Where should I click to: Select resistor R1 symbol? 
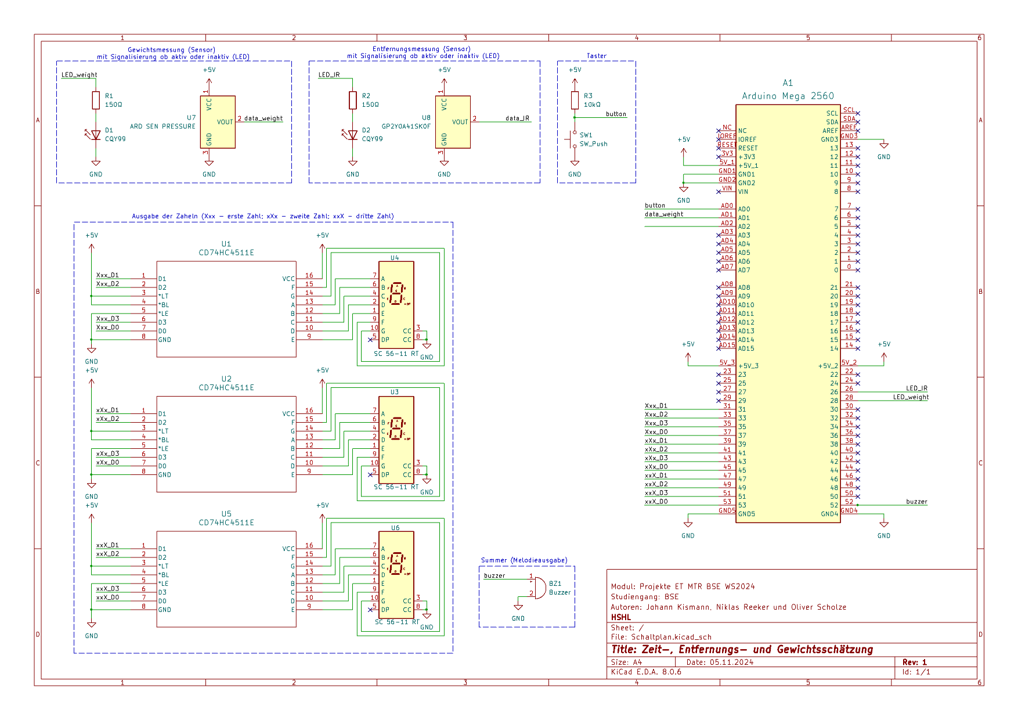(96, 100)
